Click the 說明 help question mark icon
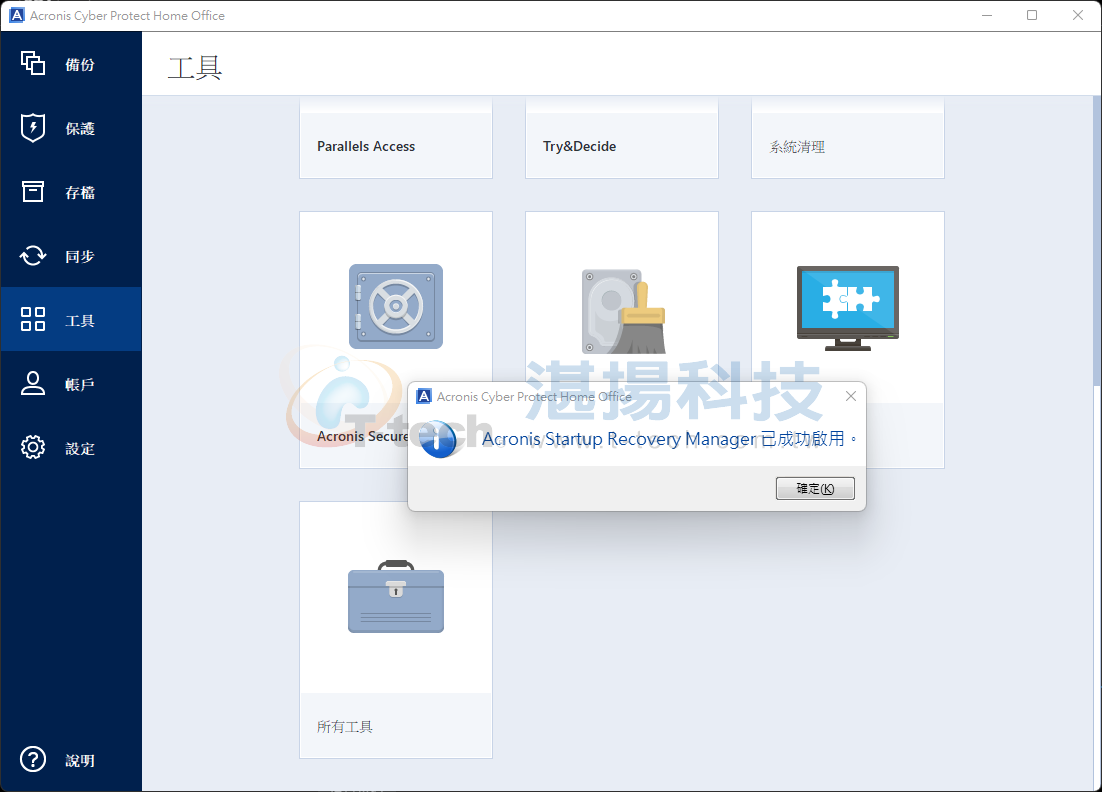The height and width of the screenshot is (792, 1102). [33, 760]
